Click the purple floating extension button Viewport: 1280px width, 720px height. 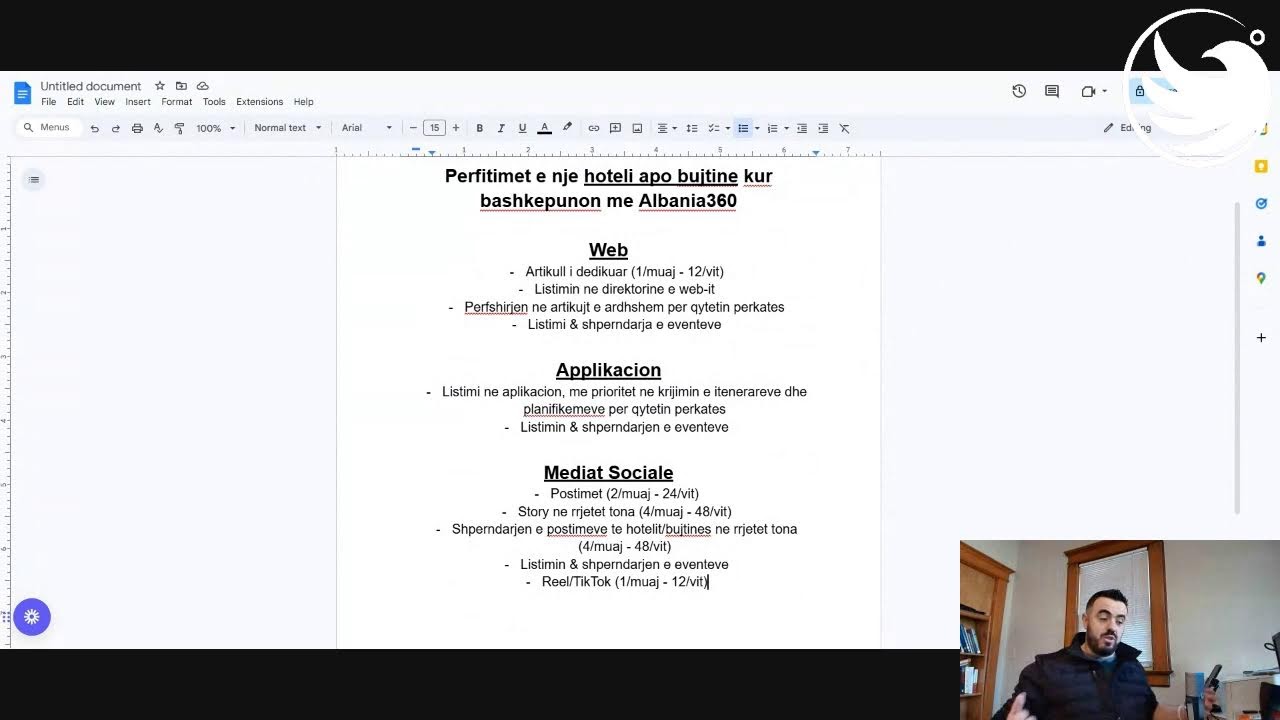[32, 617]
